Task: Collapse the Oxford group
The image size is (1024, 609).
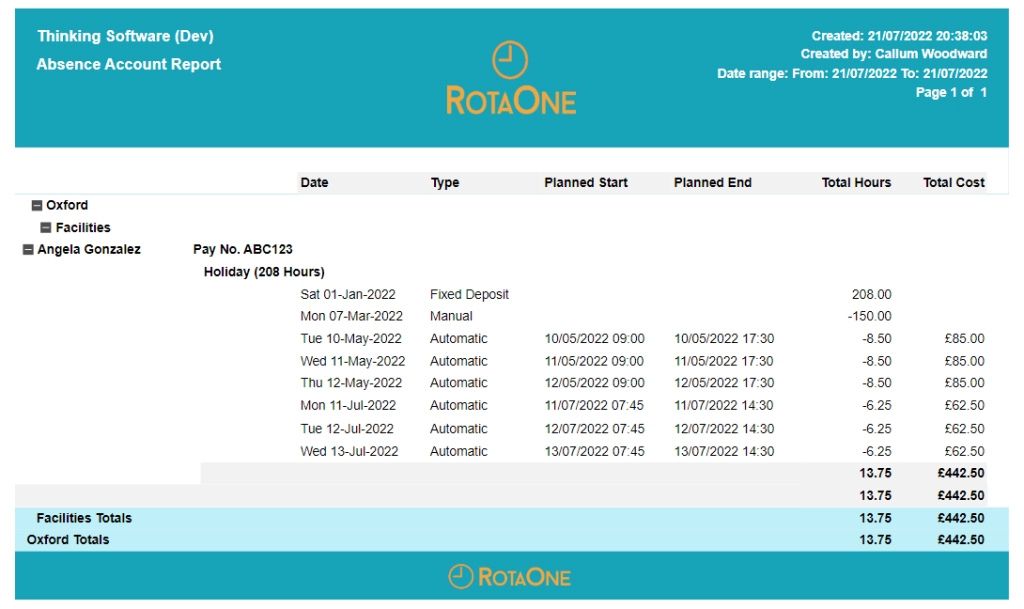Action: (37, 206)
